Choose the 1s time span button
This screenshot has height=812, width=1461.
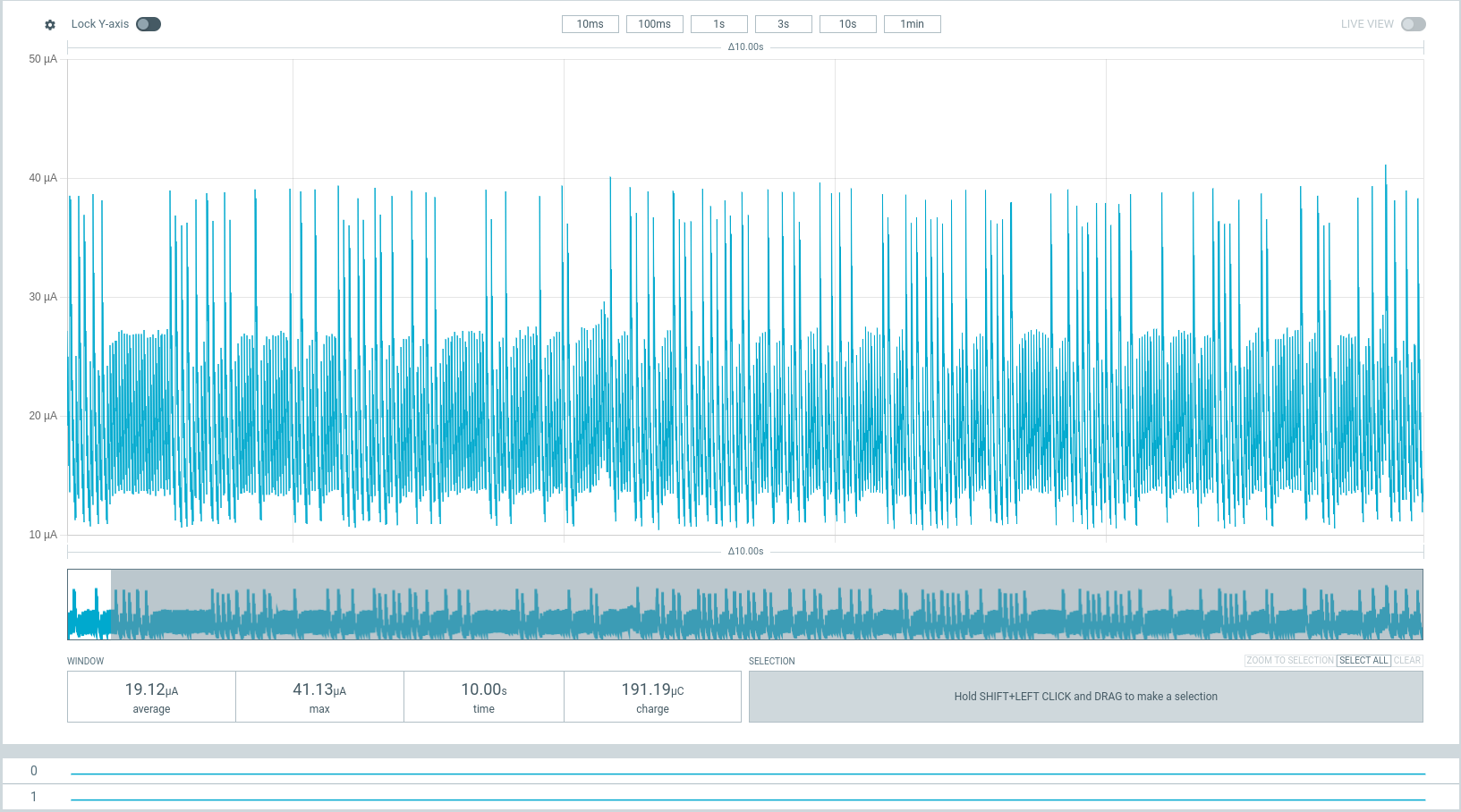[x=718, y=24]
